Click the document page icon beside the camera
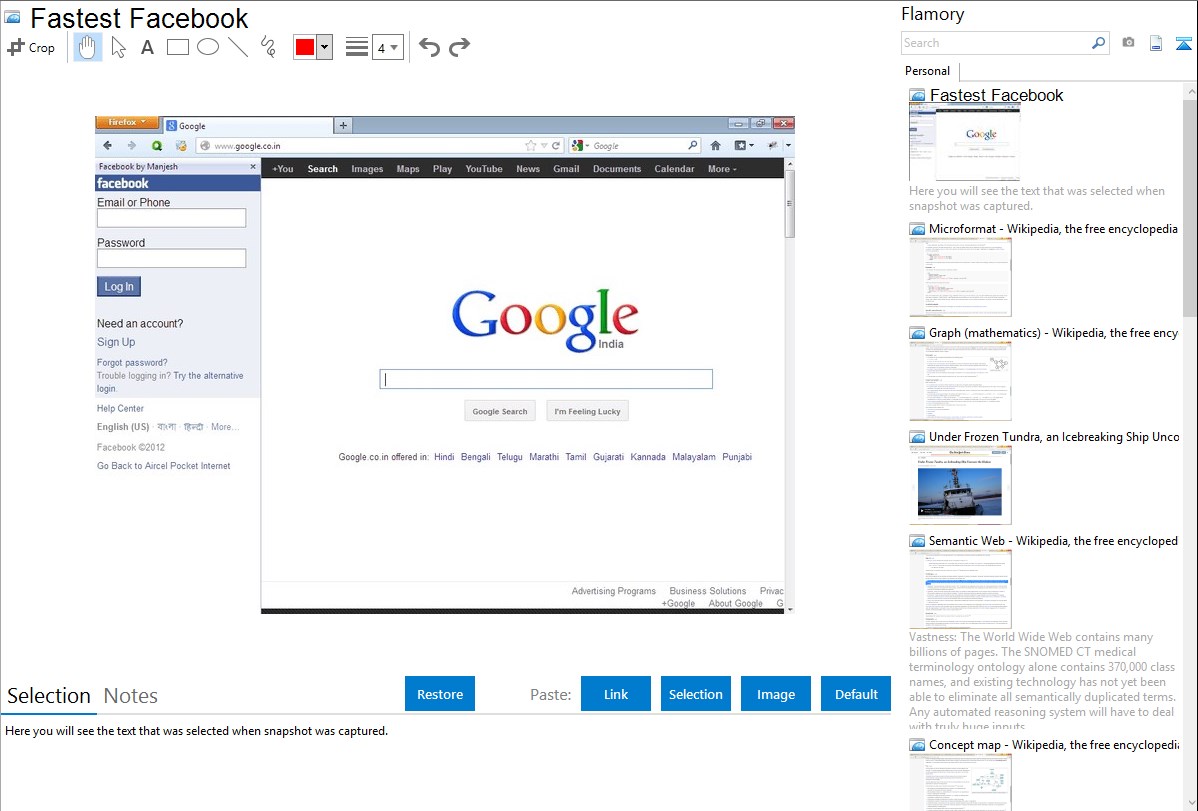 (x=1156, y=43)
